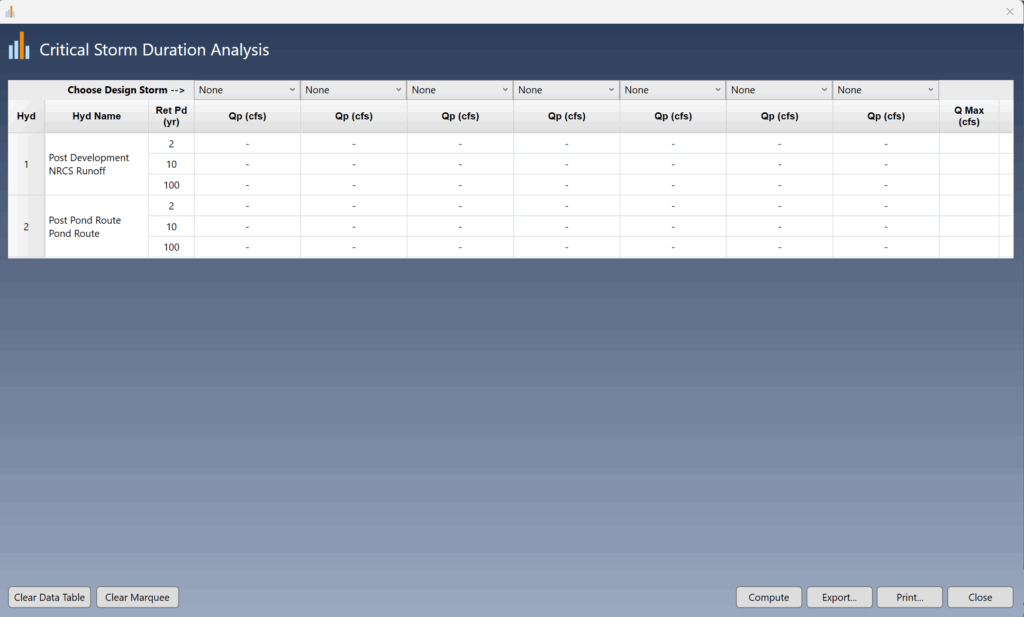
Task: Click Clear Data Table
Action: coord(48,597)
